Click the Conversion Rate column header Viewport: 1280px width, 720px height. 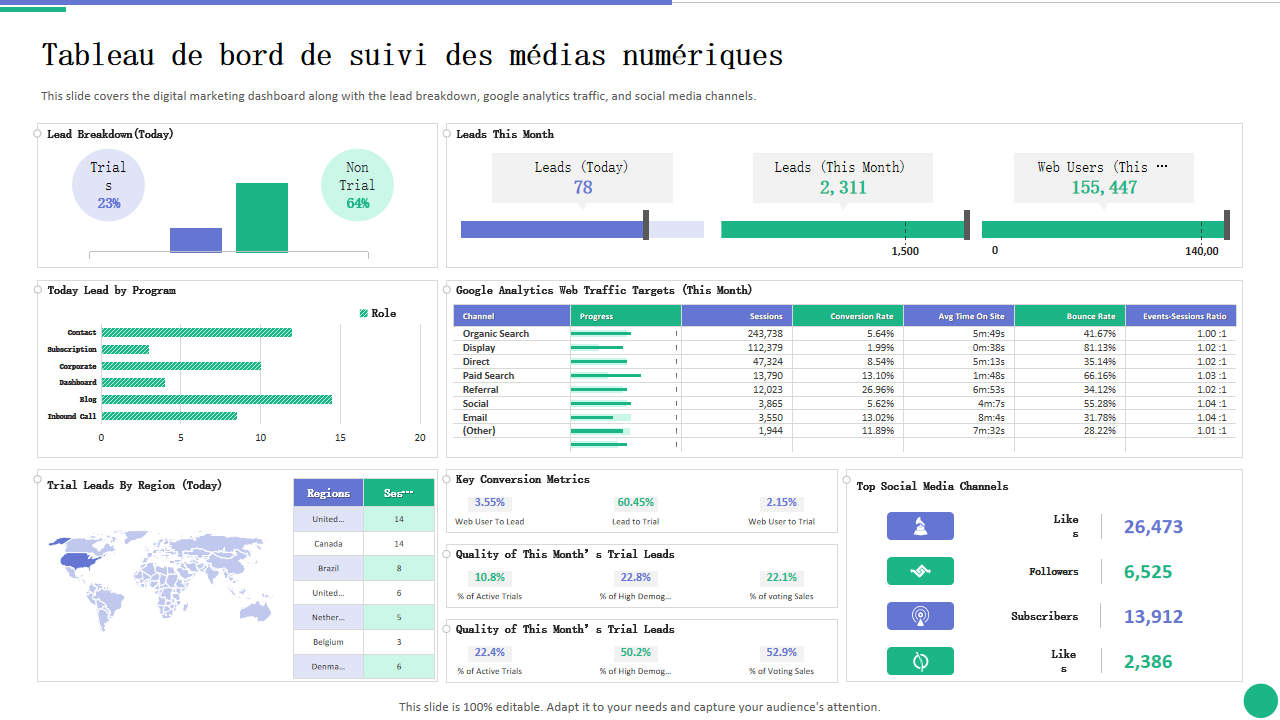[848, 316]
